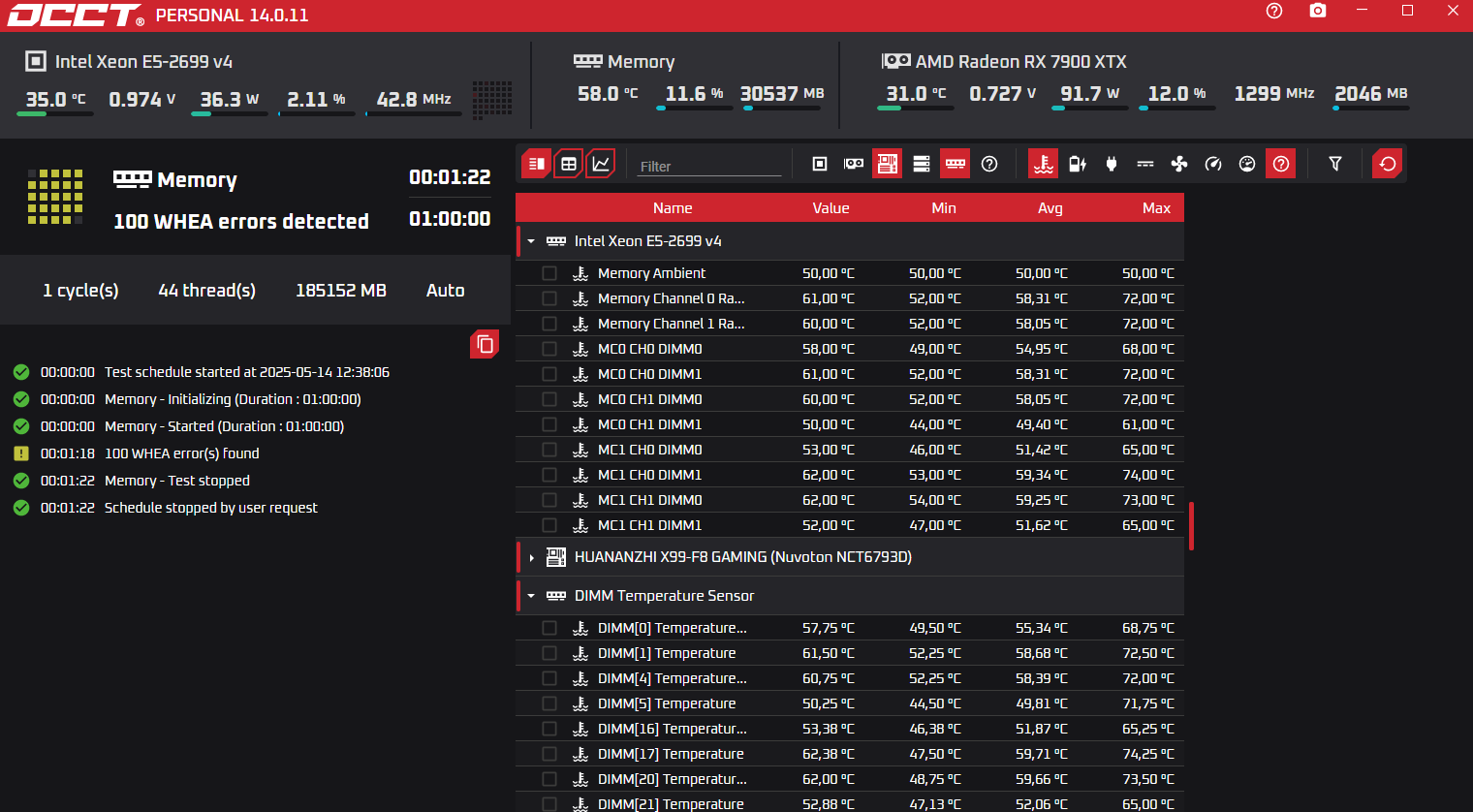
Task: Click the 'Memory - Test stopped' log entry
Action: pyautogui.click(x=176, y=481)
